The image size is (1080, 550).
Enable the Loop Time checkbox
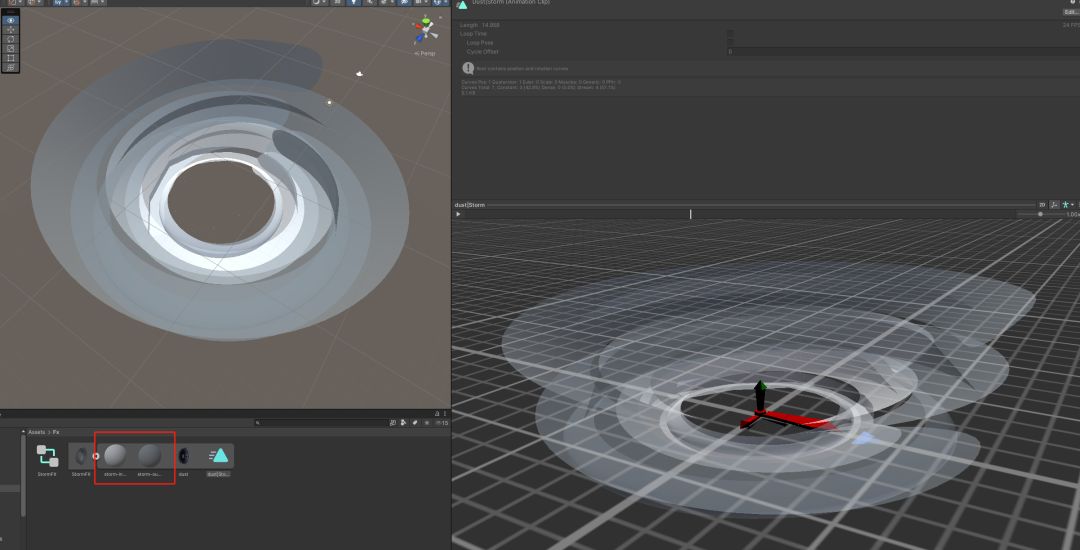tap(730, 33)
